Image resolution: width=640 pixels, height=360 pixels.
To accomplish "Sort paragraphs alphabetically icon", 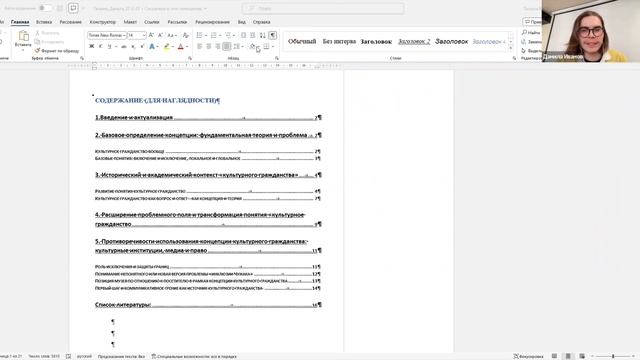I will (x=262, y=36).
